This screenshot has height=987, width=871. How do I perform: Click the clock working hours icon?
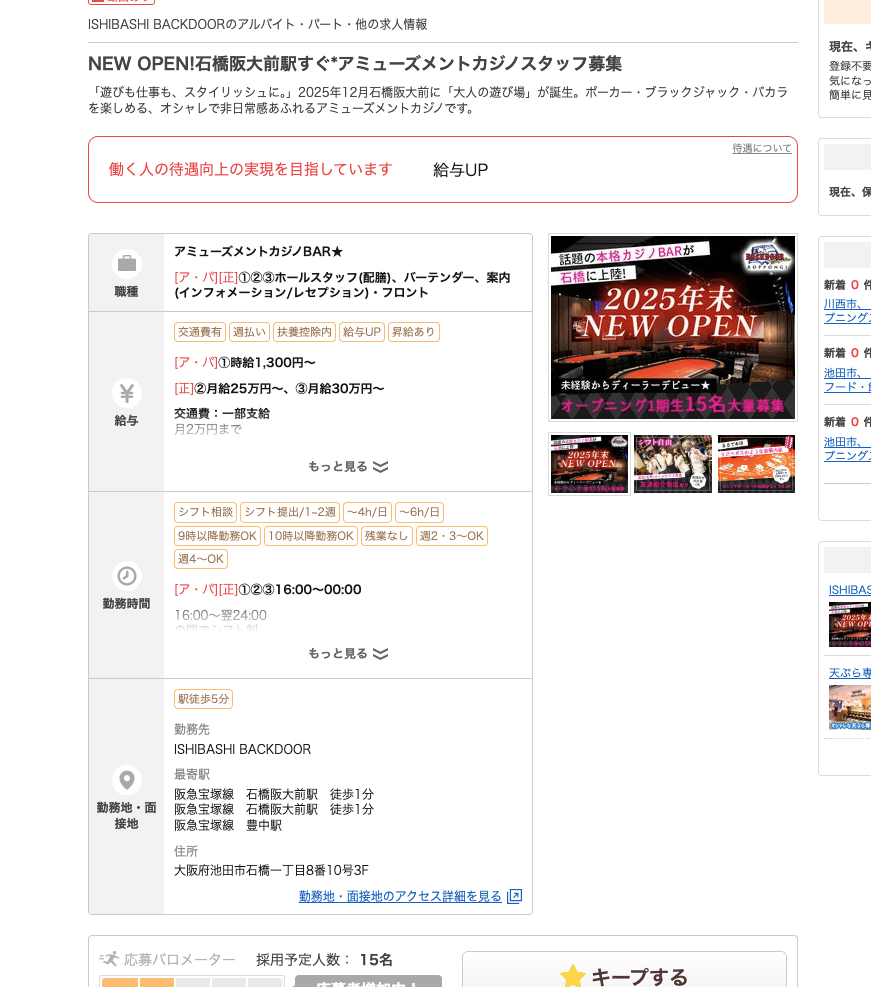click(126, 576)
